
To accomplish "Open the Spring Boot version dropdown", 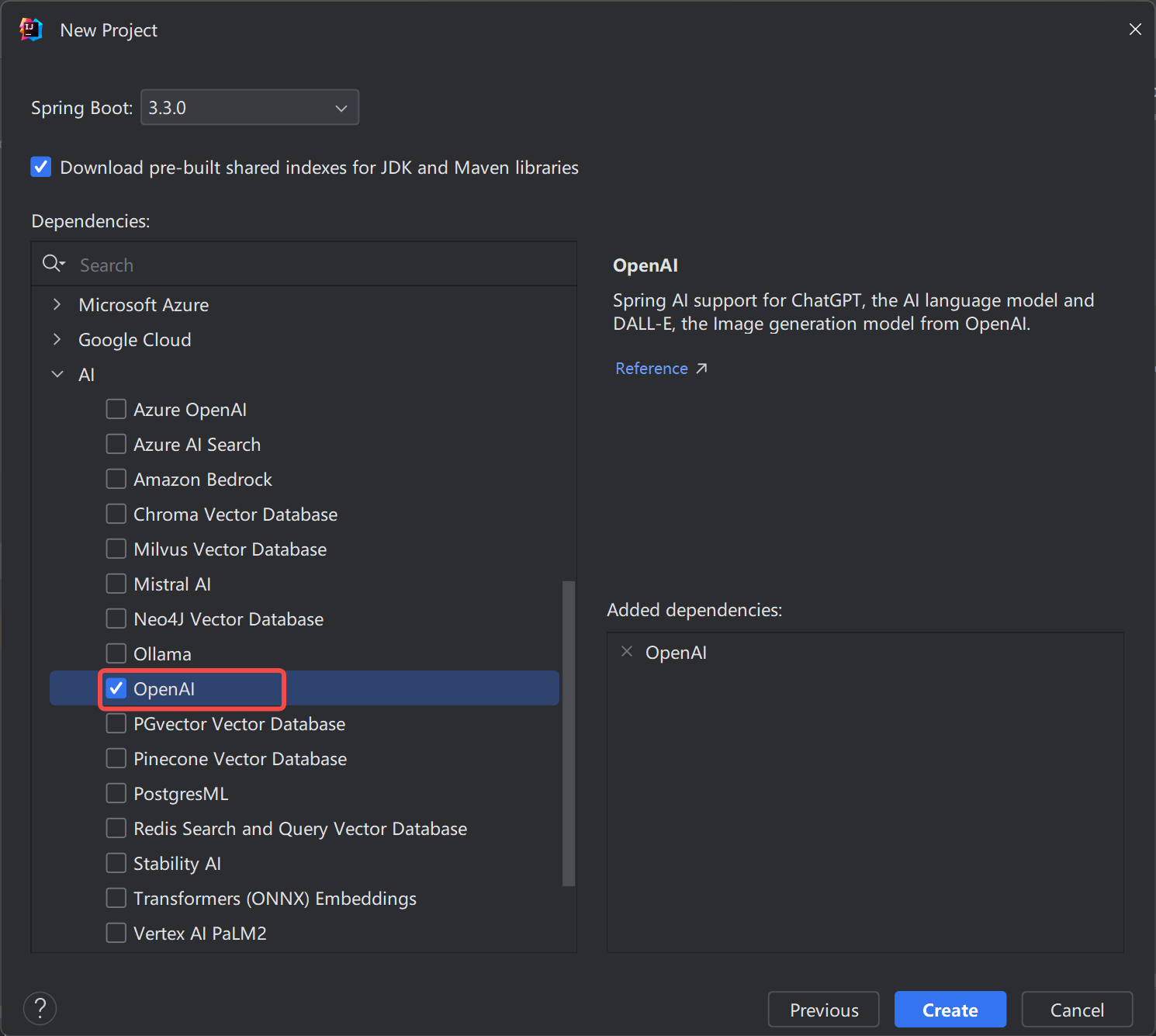I will point(250,108).
